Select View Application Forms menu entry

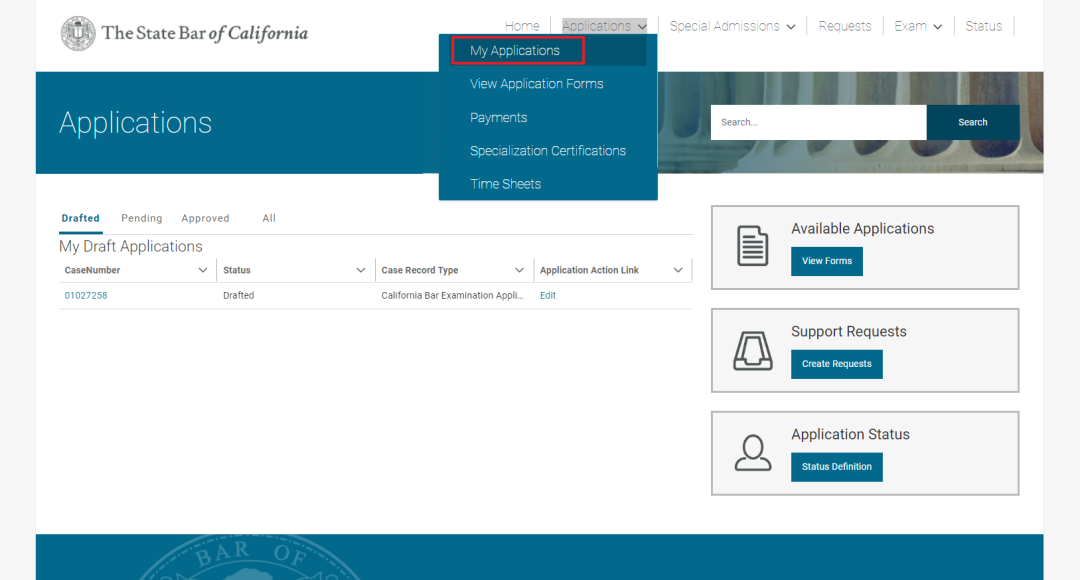(x=537, y=84)
